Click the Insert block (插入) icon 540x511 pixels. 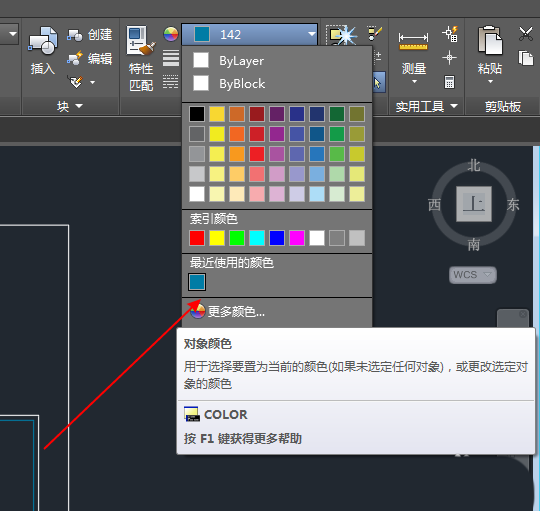point(43,41)
